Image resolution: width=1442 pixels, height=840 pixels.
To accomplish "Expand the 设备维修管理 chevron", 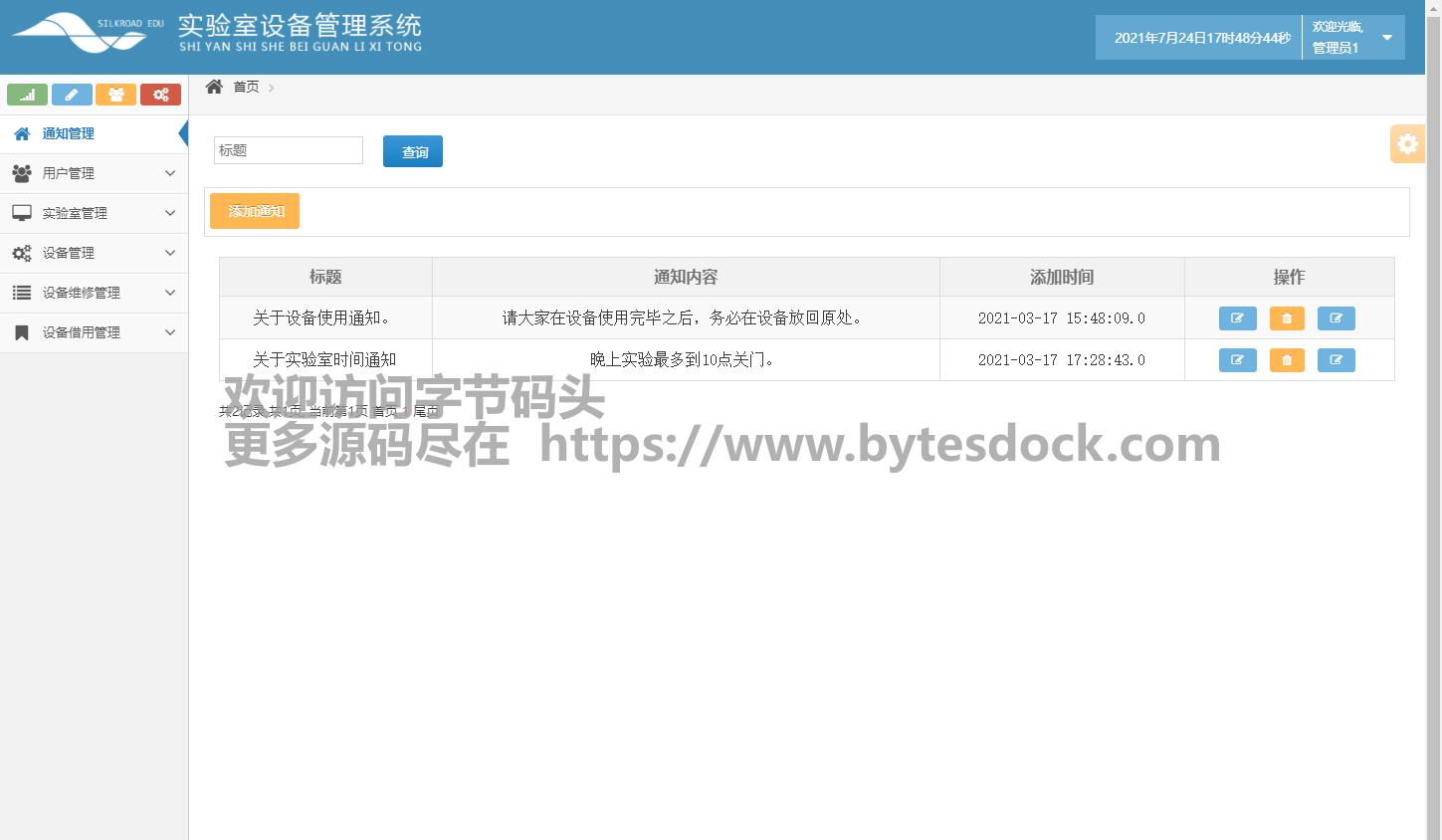I will 170,293.
